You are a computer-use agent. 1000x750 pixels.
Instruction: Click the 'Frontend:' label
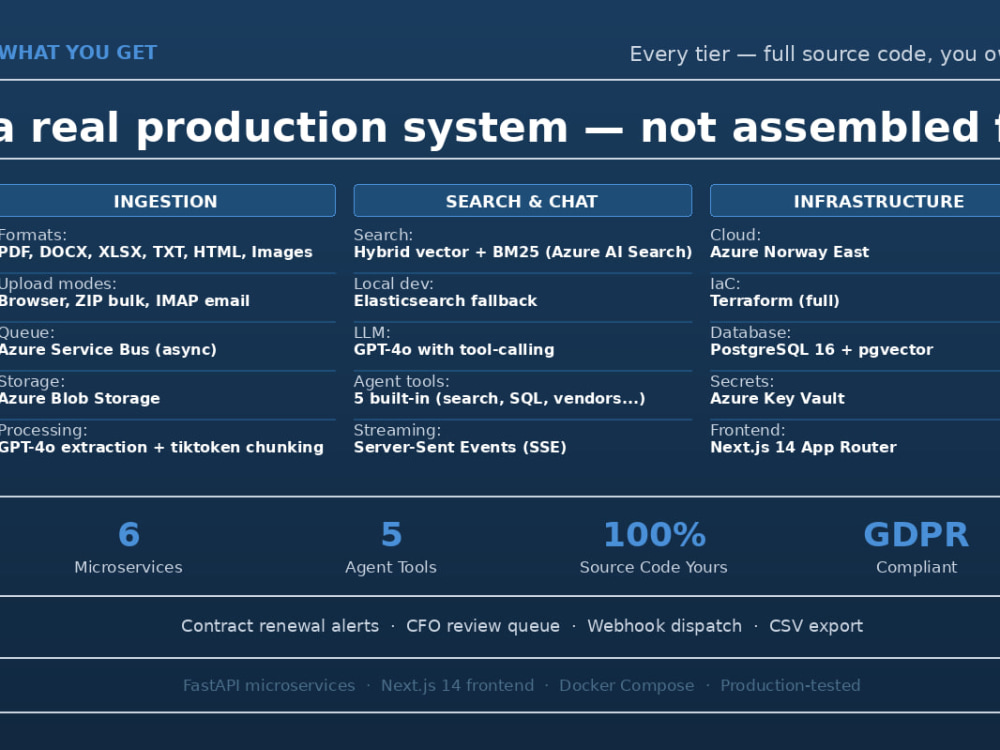[x=747, y=430]
